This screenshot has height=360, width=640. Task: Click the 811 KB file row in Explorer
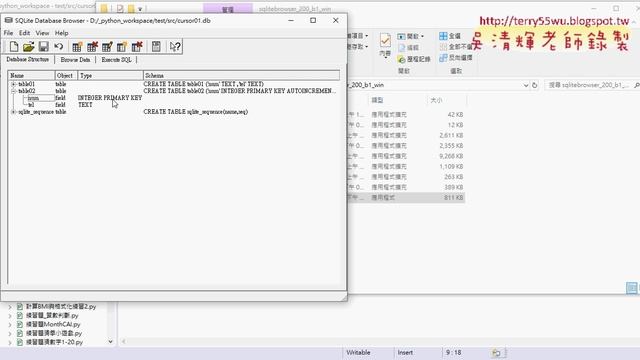tap(406, 198)
